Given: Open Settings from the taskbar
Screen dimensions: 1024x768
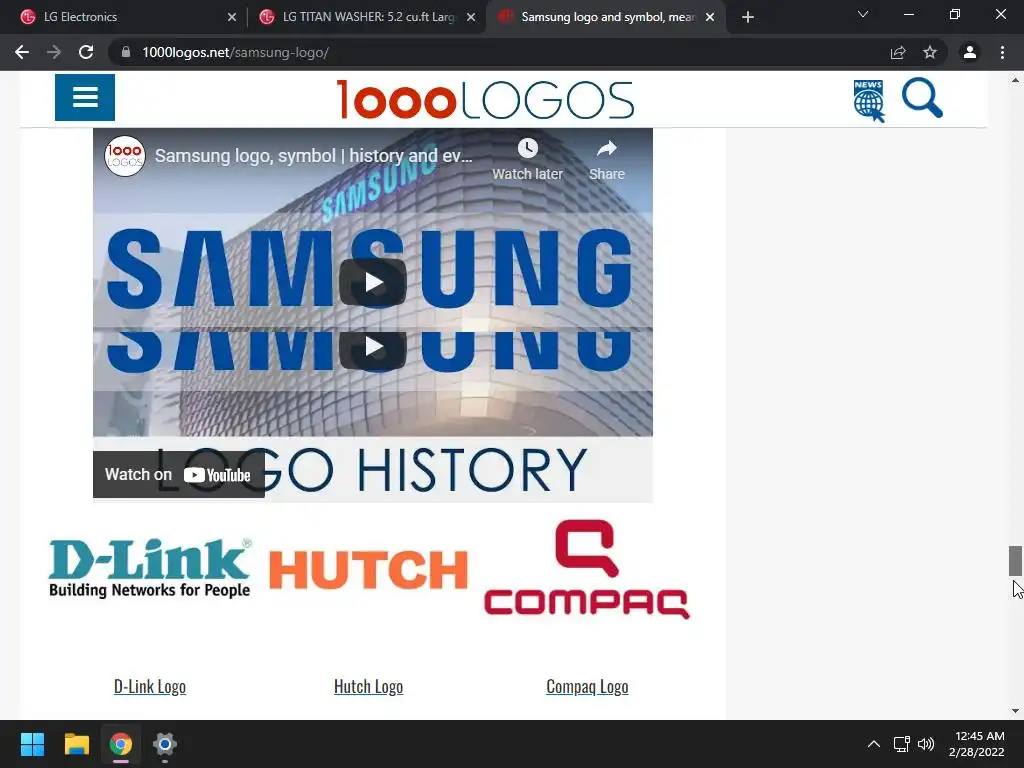Looking at the screenshot, I should click(x=165, y=744).
